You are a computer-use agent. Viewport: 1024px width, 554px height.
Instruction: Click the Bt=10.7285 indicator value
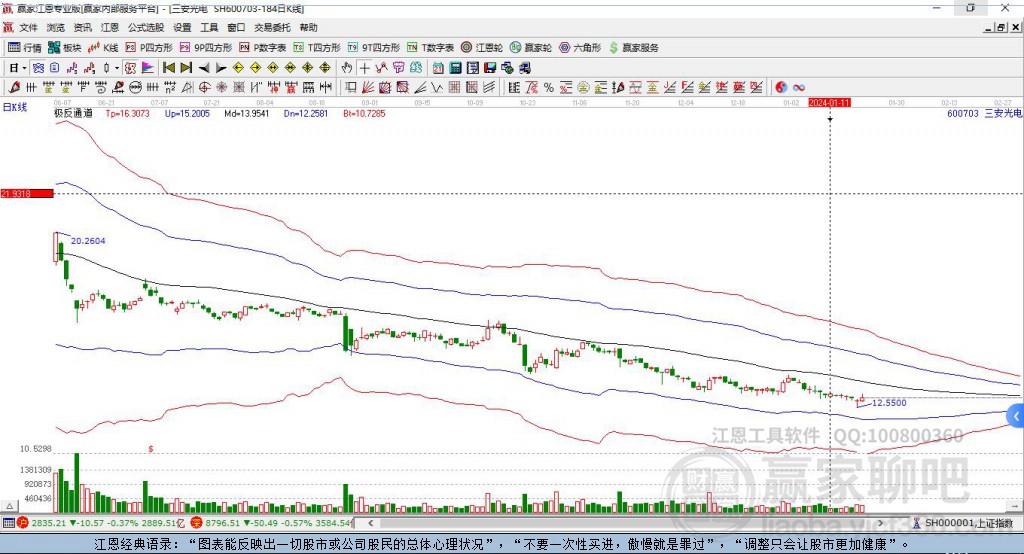364,113
